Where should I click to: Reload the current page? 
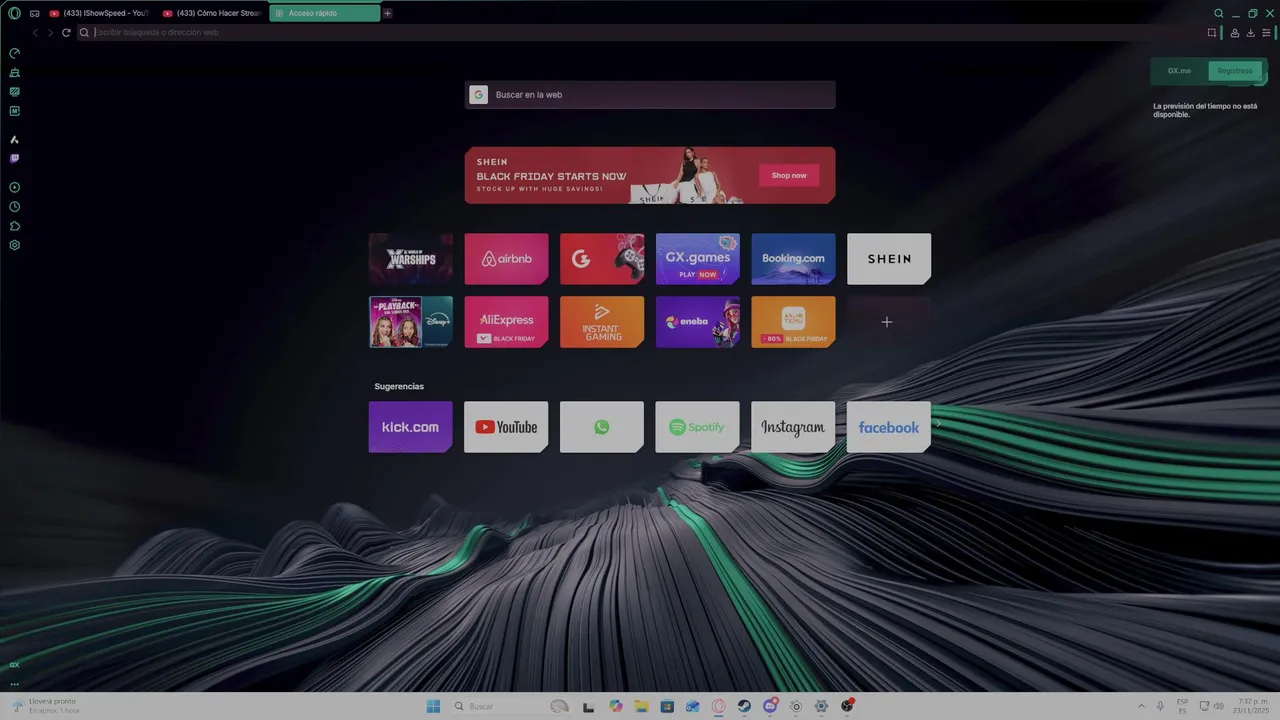point(66,32)
